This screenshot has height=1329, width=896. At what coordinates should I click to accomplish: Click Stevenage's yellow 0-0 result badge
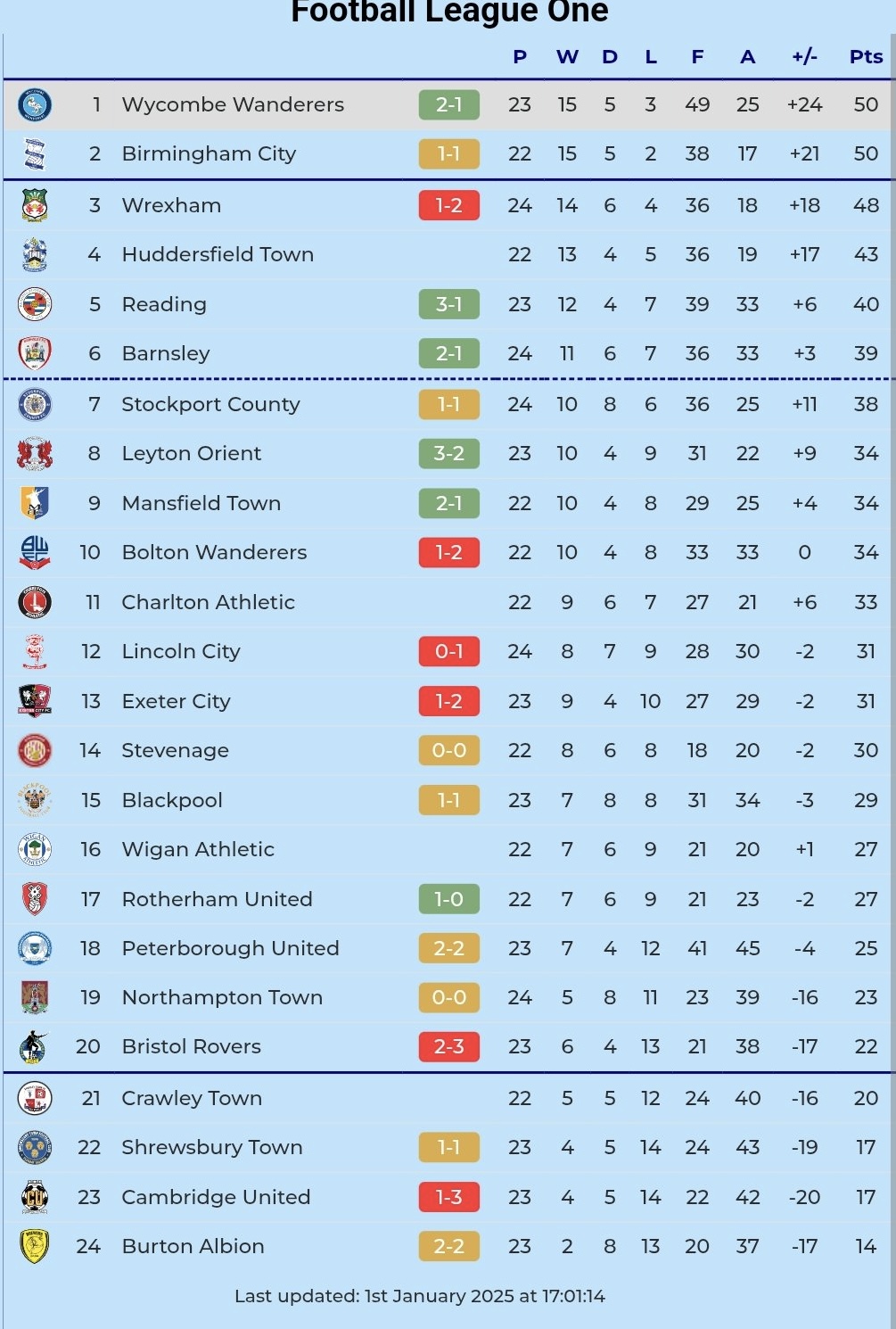click(449, 750)
